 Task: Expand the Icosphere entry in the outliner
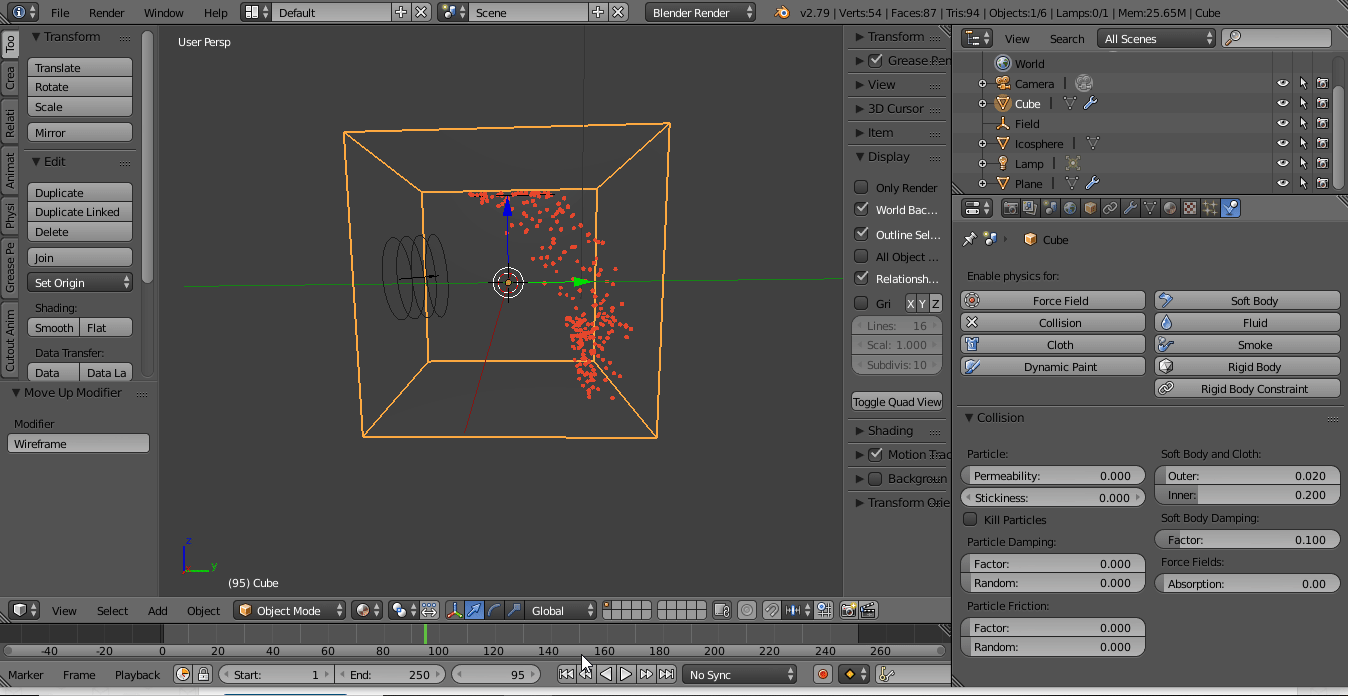click(x=982, y=143)
